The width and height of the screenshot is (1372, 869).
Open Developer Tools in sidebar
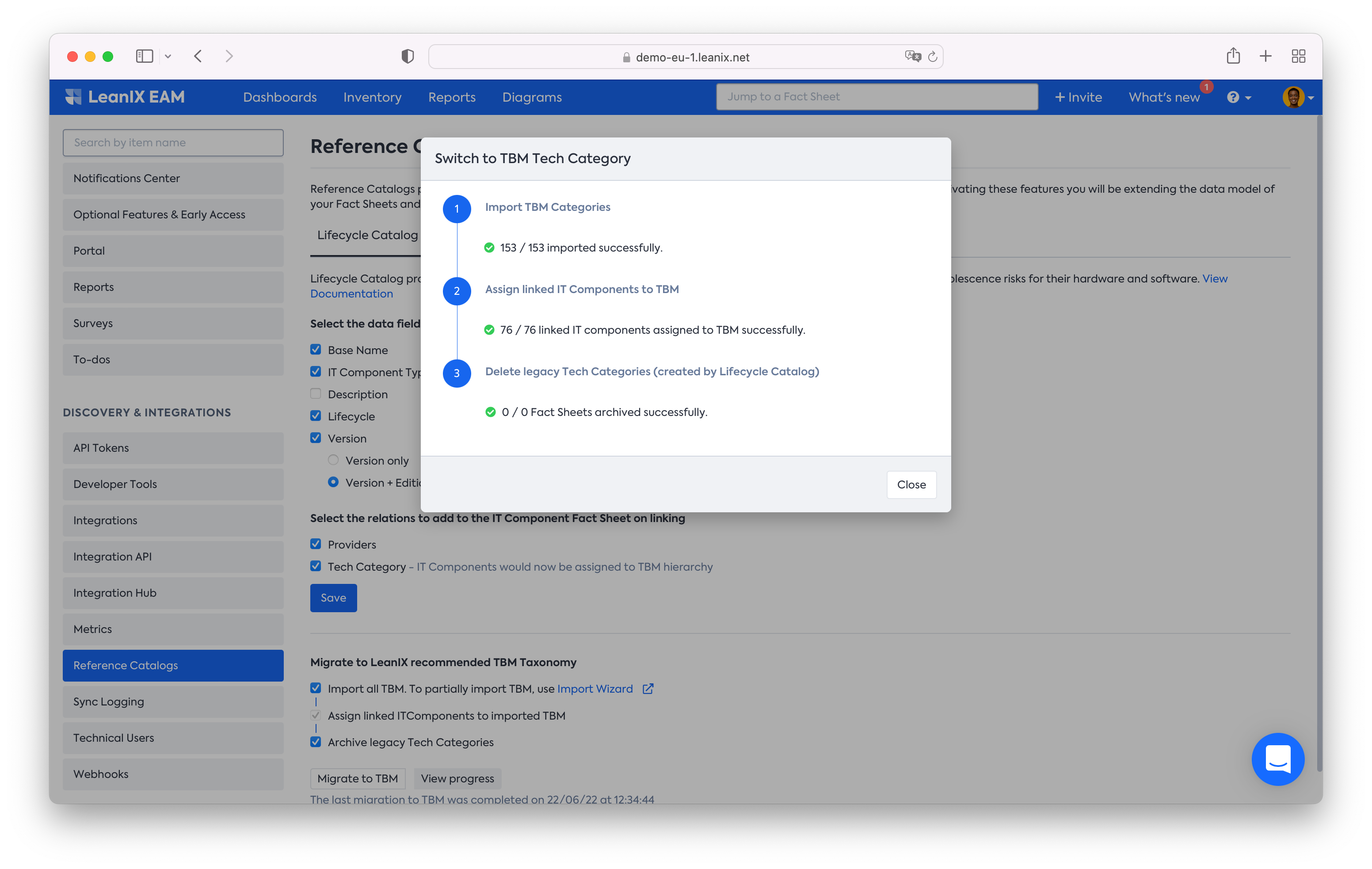coord(173,484)
